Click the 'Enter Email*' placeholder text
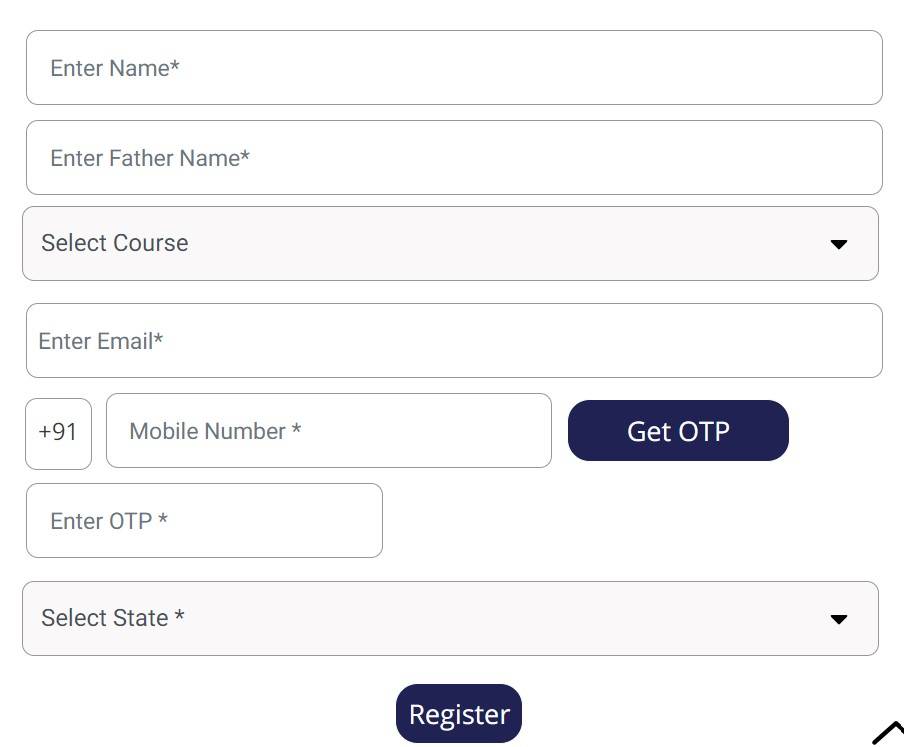This screenshot has height=747, width=904. (x=101, y=341)
